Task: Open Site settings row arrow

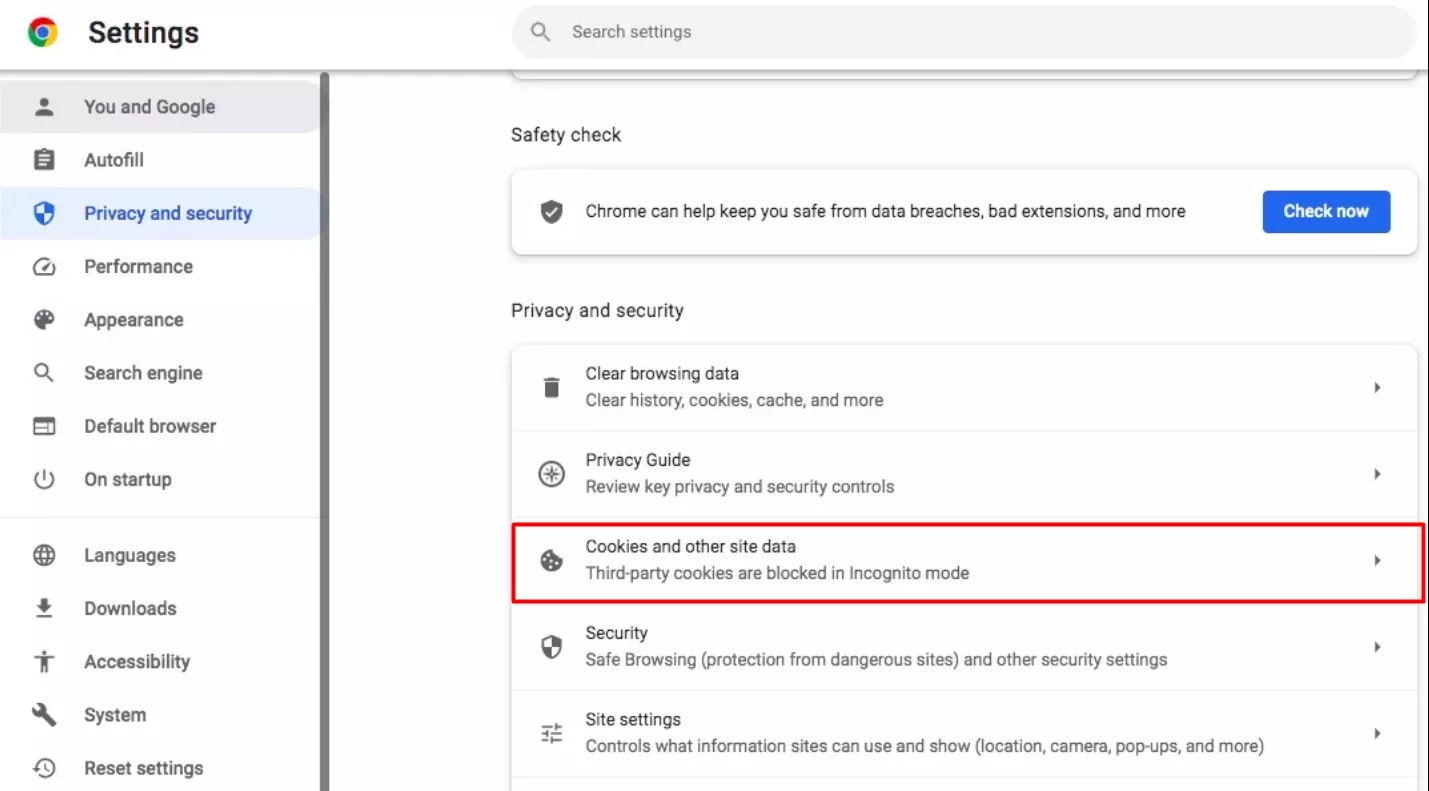Action: click(x=1377, y=734)
